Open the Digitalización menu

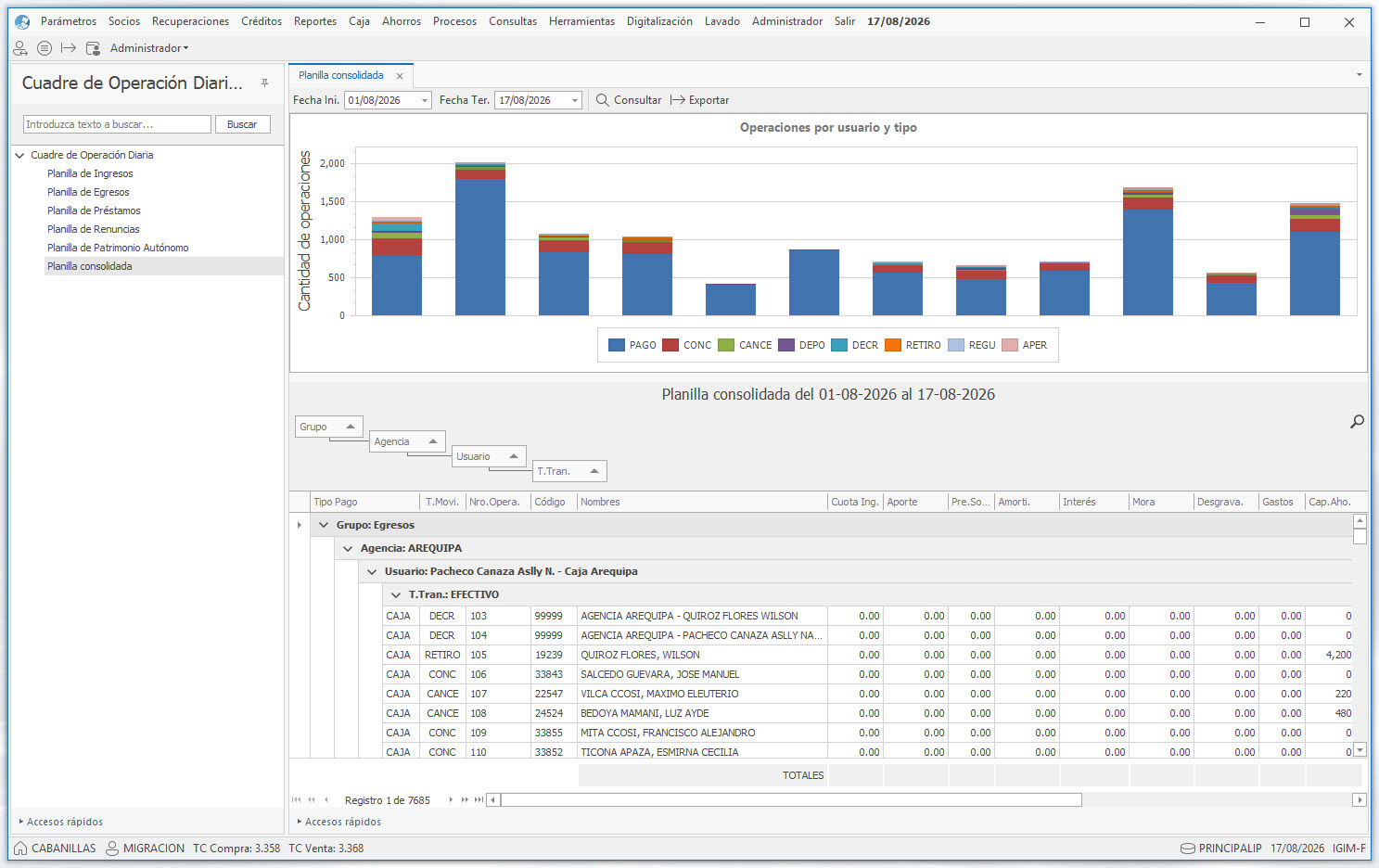tap(659, 21)
